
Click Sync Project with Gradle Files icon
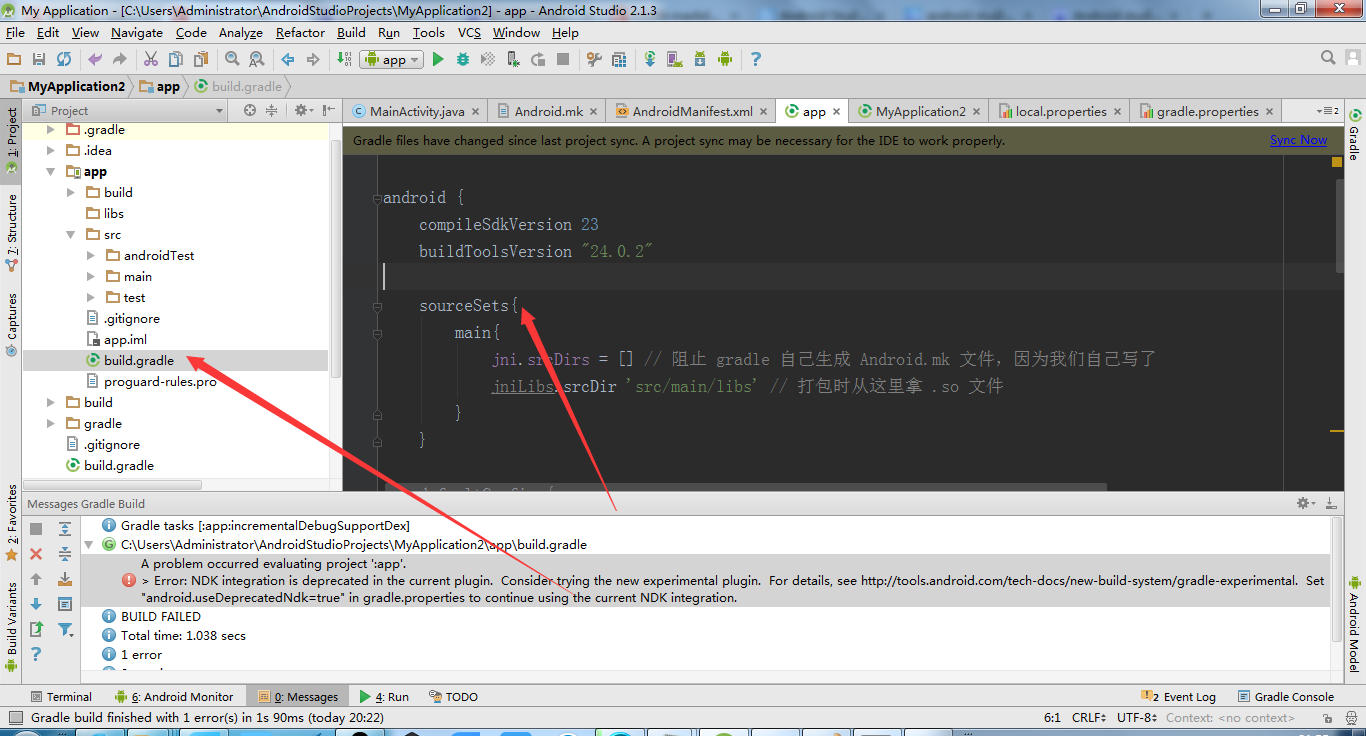pyautogui.click(x=650, y=60)
